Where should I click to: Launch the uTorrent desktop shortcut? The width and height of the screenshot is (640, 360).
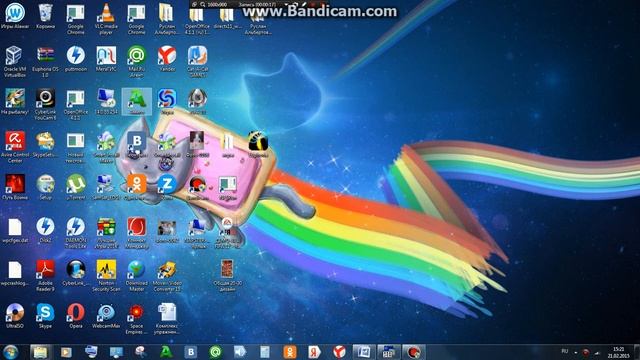pyautogui.click(x=76, y=187)
